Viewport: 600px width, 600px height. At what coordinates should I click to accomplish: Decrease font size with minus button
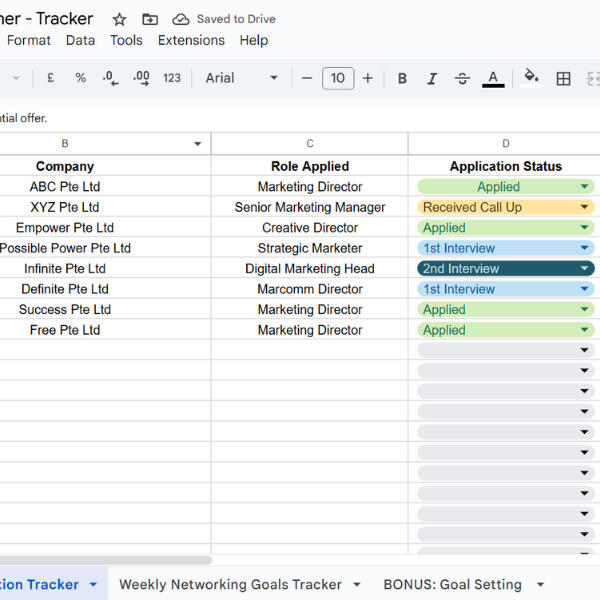(307, 78)
